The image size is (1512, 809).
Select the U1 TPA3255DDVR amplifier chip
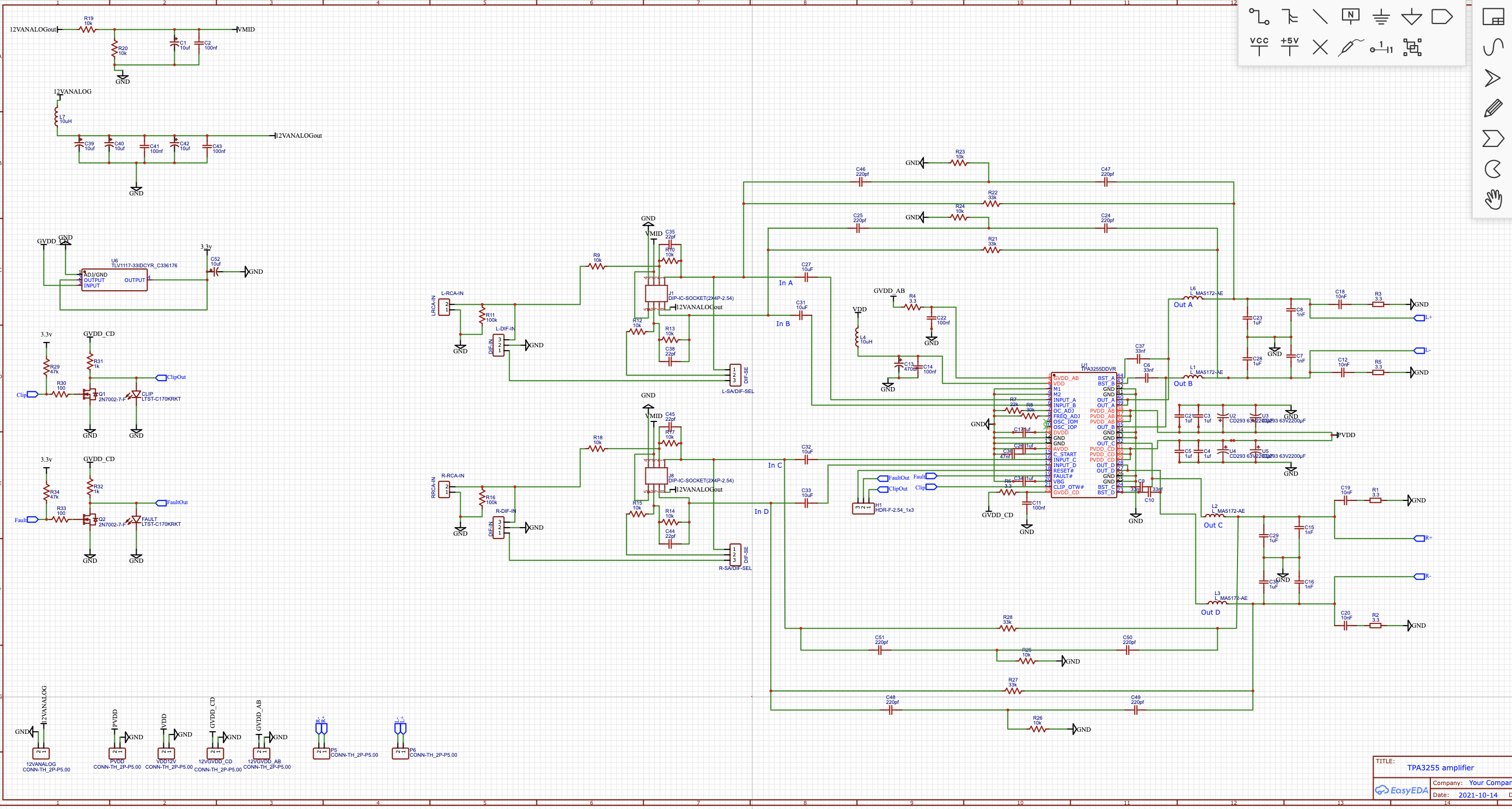(x=1084, y=434)
